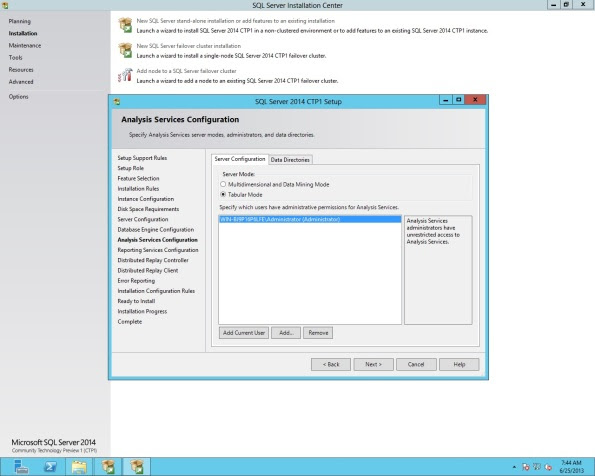Click Installation Configuration Rules step

156,291
